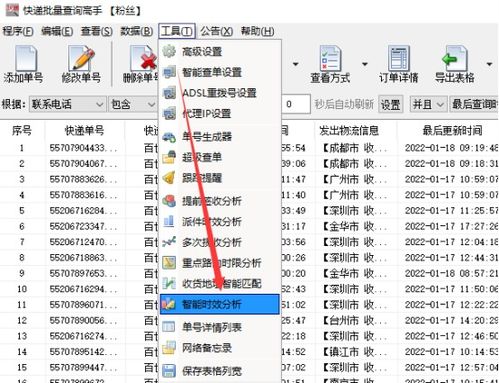Click horn icon beside 跟踪提醒

[169, 178]
